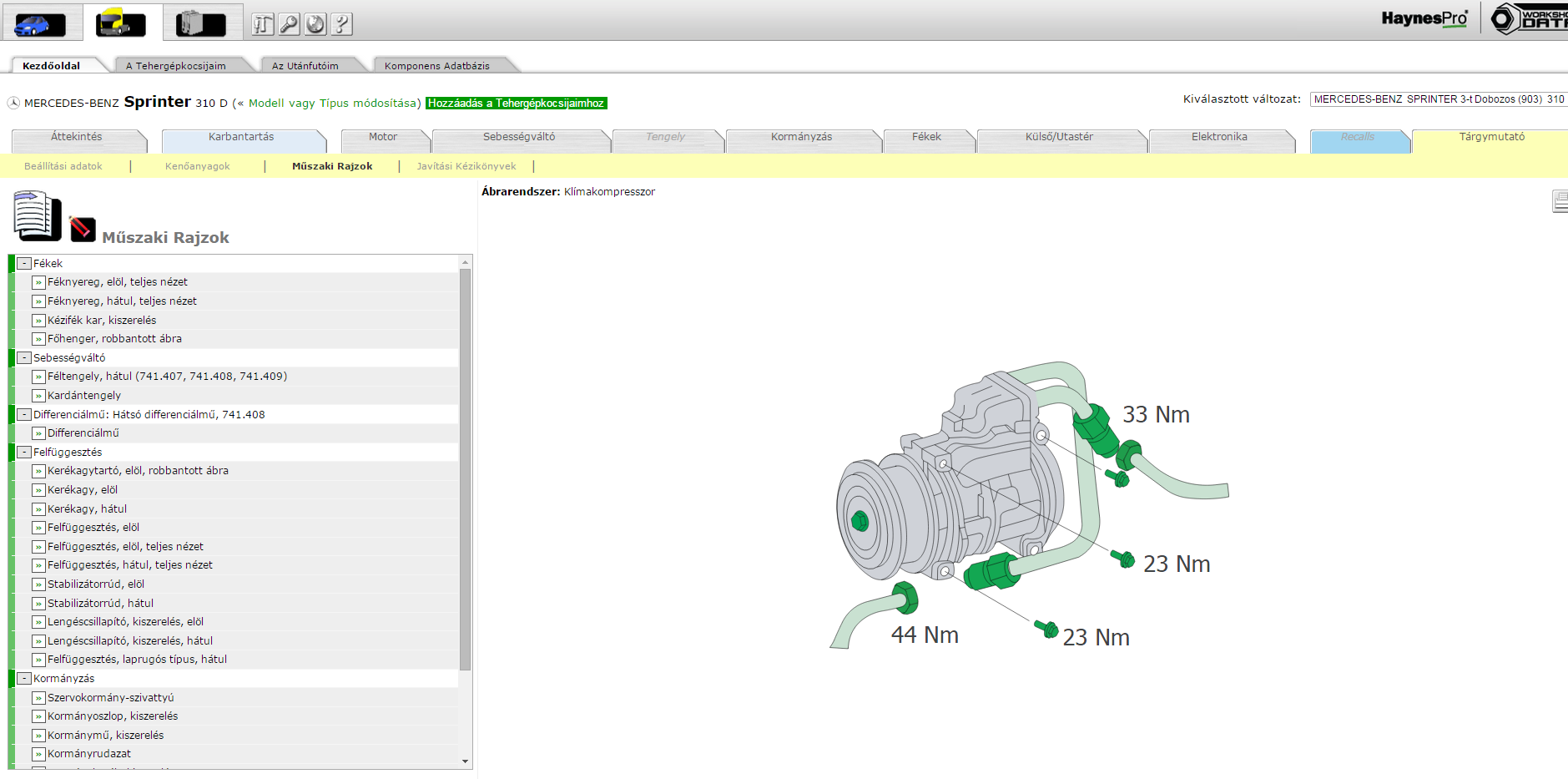This screenshot has width=1568, height=779.
Task: Open Kardántengely drawing in the tree
Action: [83, 396]
